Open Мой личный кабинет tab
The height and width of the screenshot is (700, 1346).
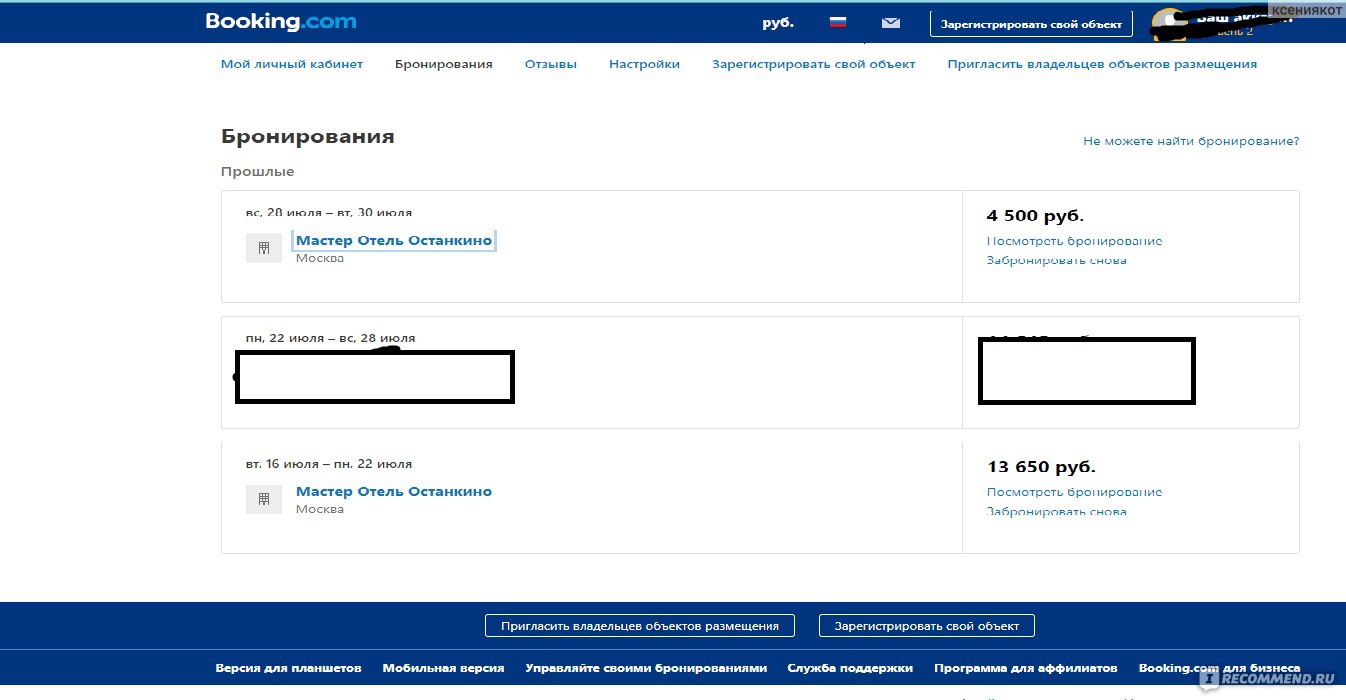292,64
